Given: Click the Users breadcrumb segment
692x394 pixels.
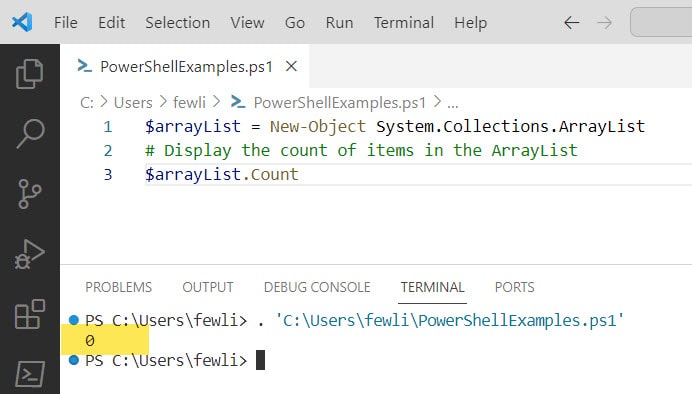Looking at the screenshot, I should point(133,103).
